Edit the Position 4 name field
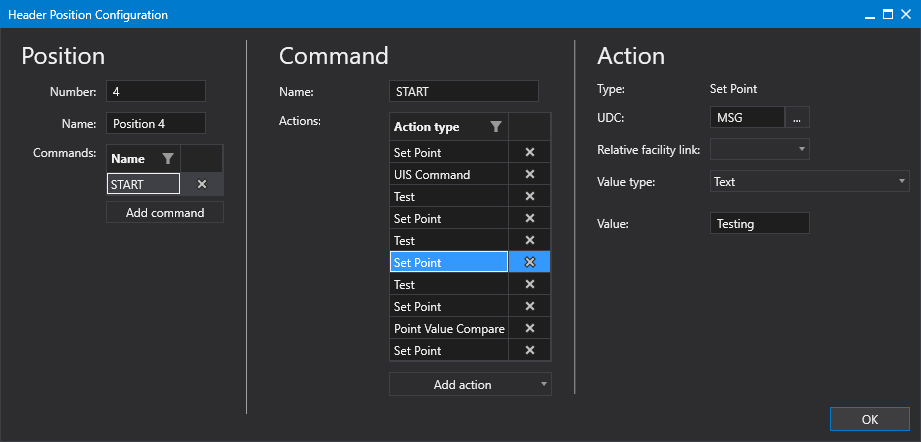 coord(156,124)
